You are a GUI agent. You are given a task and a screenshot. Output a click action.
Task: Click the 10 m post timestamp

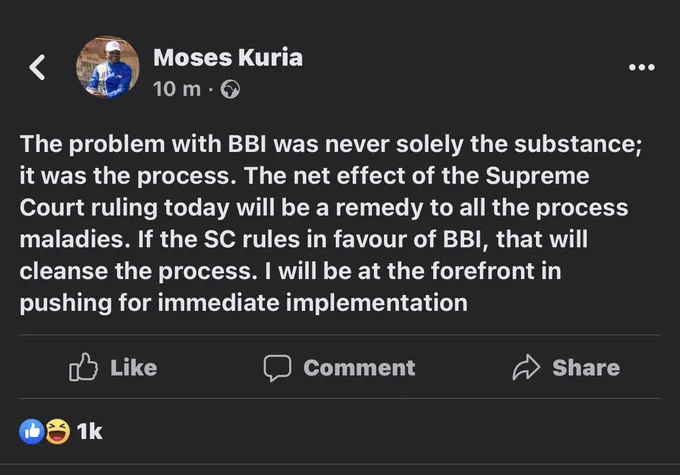177,89
